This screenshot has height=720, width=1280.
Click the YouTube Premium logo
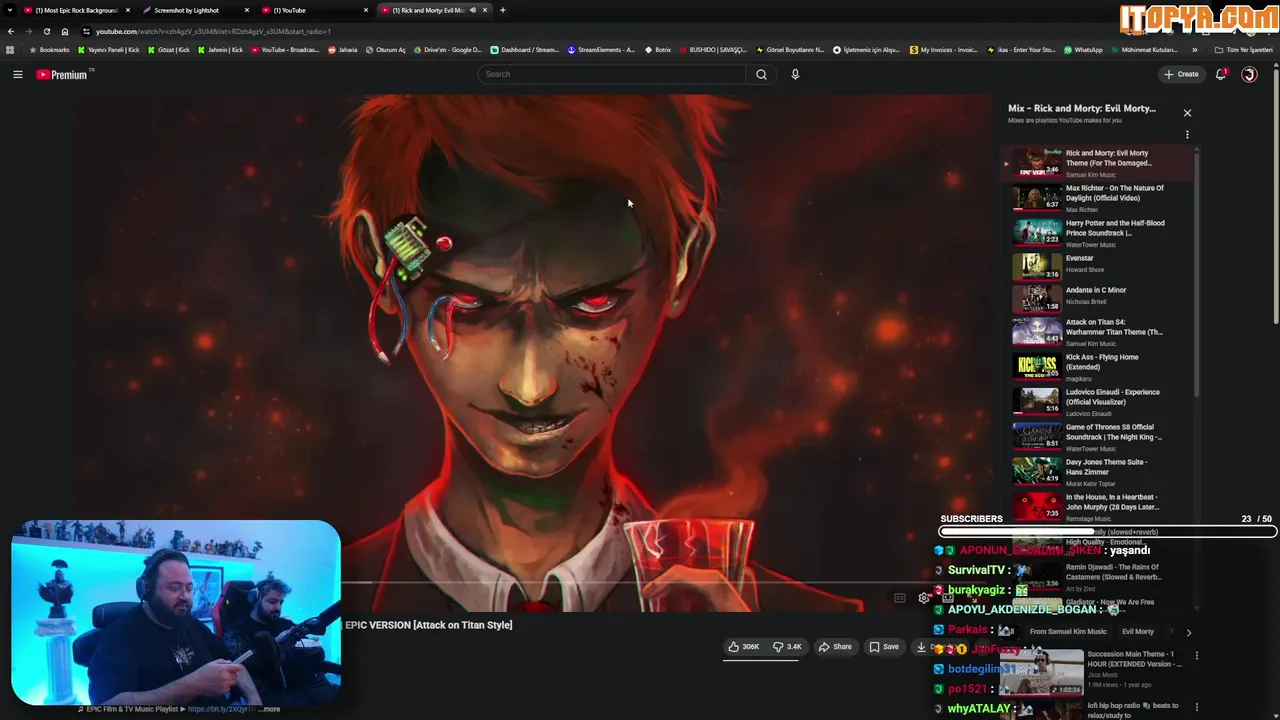coord(65,74)
